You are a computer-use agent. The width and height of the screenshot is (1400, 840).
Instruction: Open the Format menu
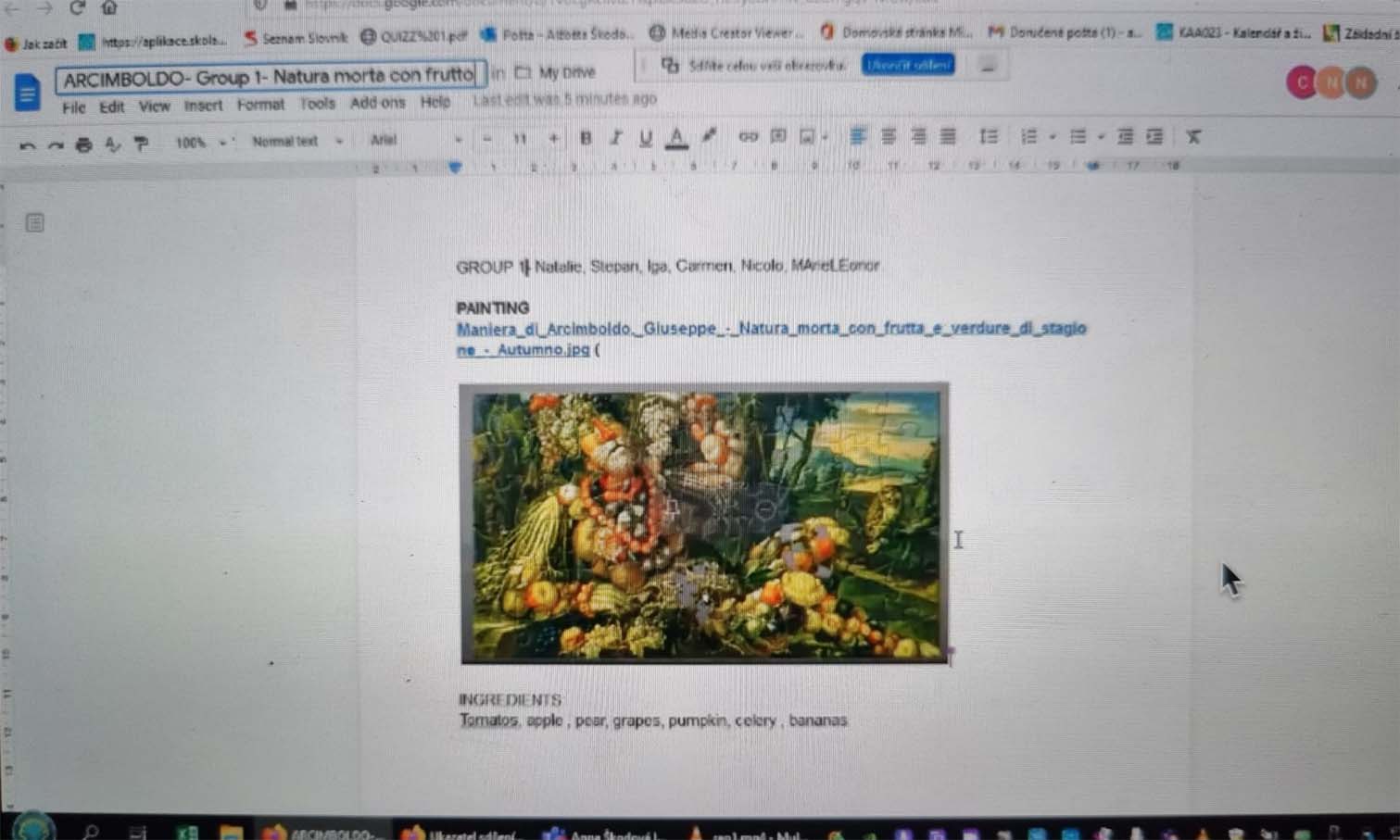click(x=260, y=105)
